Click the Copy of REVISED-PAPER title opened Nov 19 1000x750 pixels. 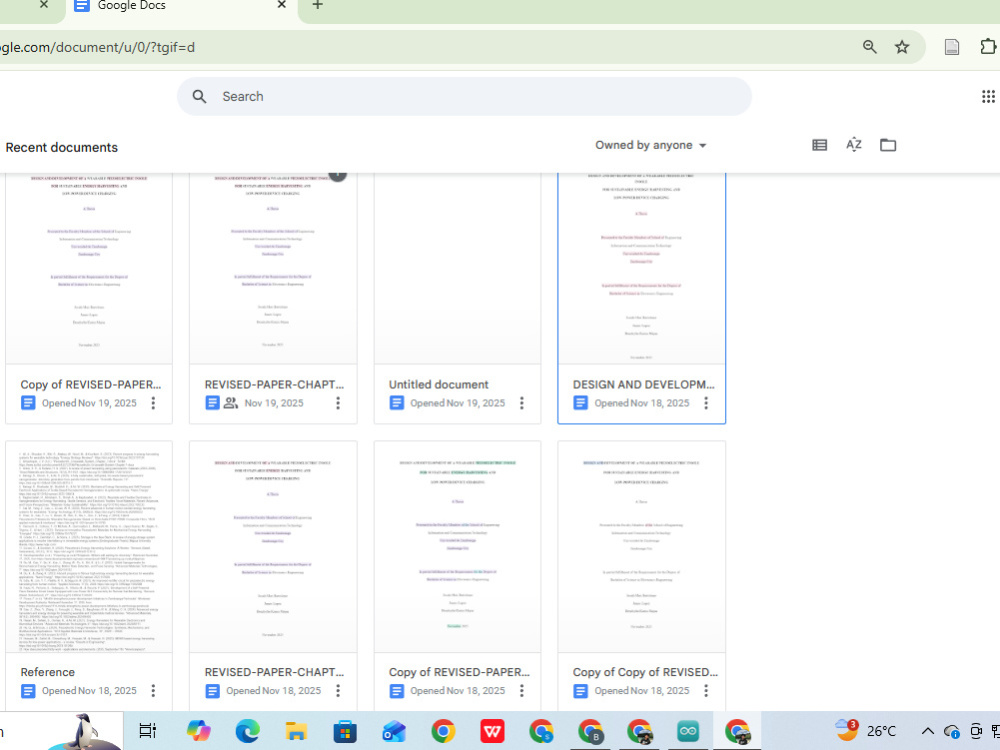click(x=91, y=385)
